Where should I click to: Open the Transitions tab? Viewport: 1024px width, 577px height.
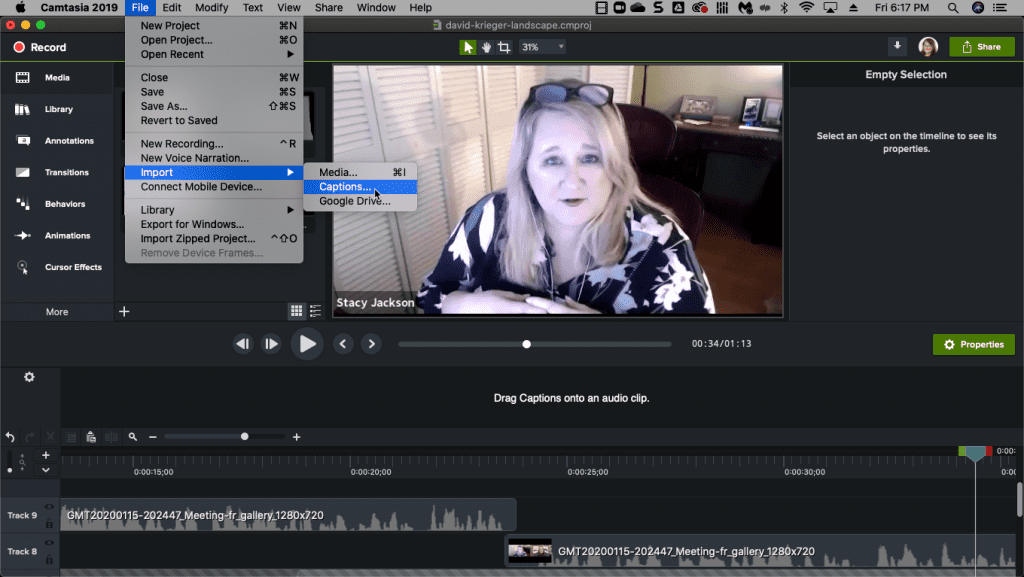coord(57,172)
